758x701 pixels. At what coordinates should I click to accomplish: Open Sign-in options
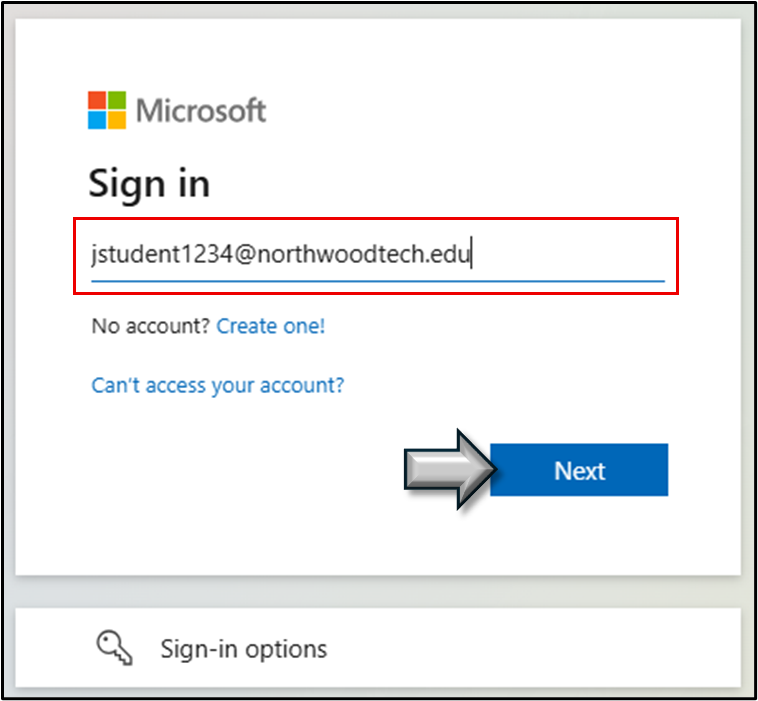click(244, 649)
